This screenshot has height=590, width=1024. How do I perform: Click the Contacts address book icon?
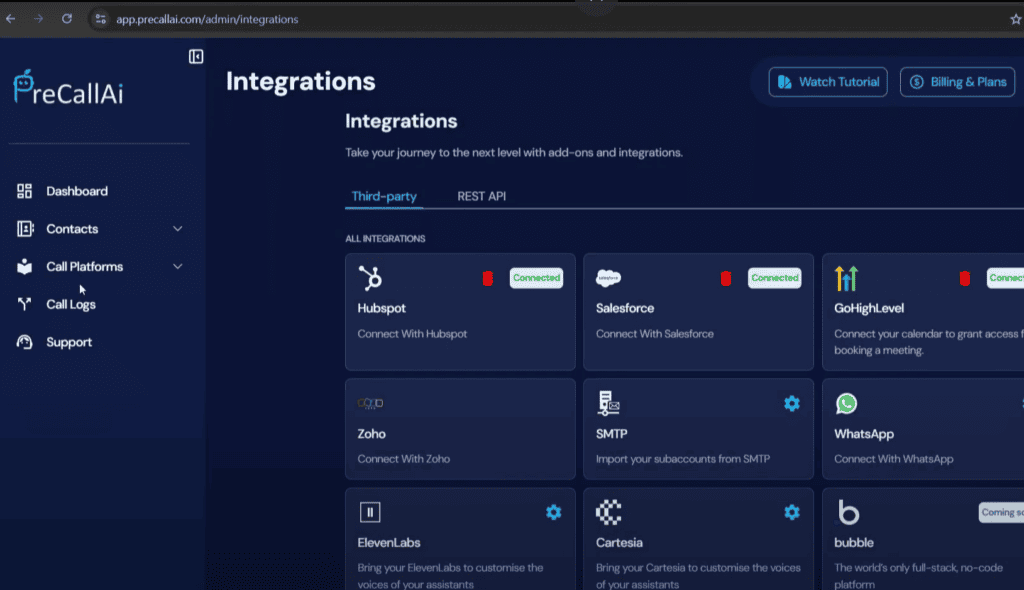[25, 229]
